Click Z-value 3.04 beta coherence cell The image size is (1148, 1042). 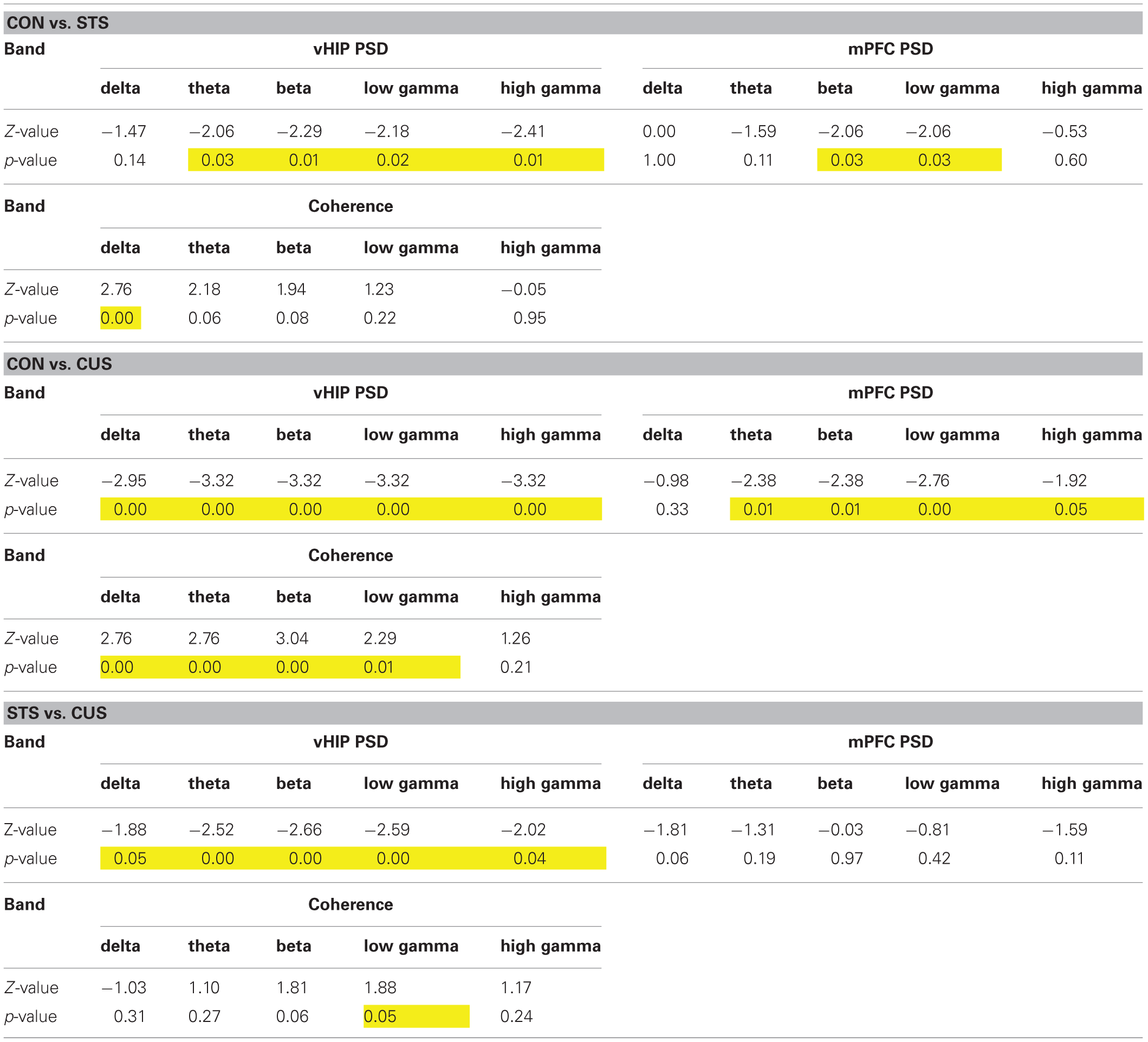tap(292, 638)
